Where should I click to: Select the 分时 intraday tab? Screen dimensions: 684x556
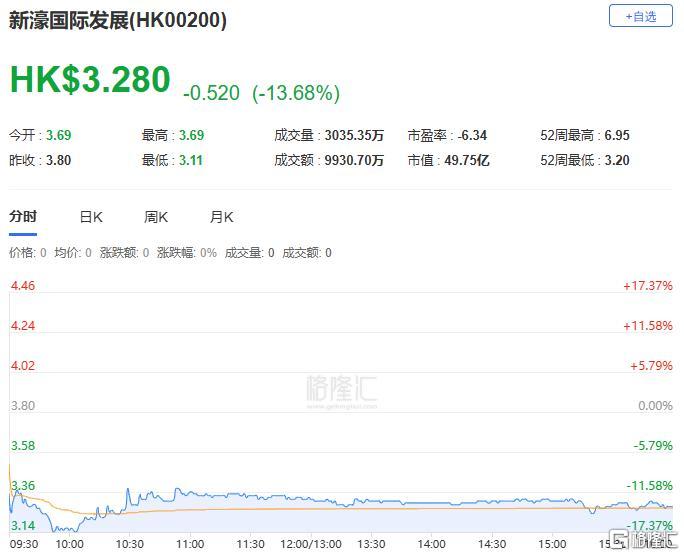tap(23, 216)
